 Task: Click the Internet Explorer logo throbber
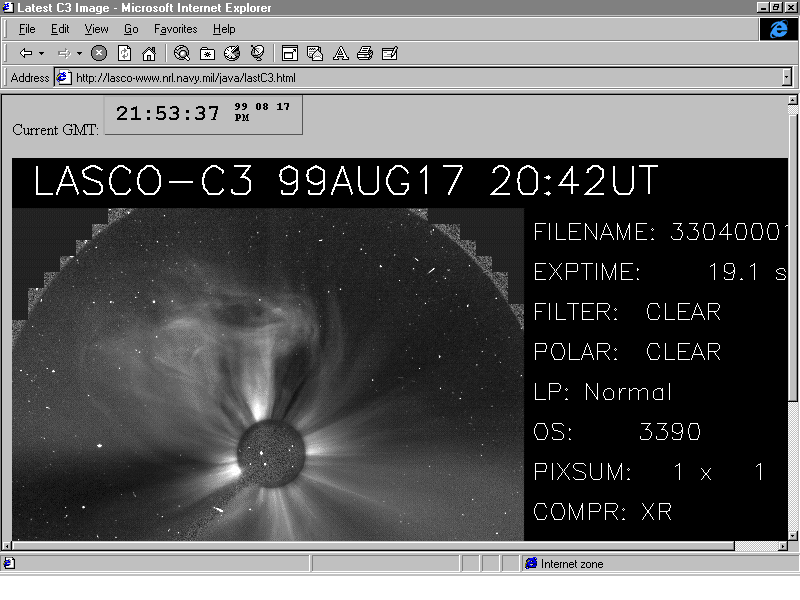click(778, 29)
